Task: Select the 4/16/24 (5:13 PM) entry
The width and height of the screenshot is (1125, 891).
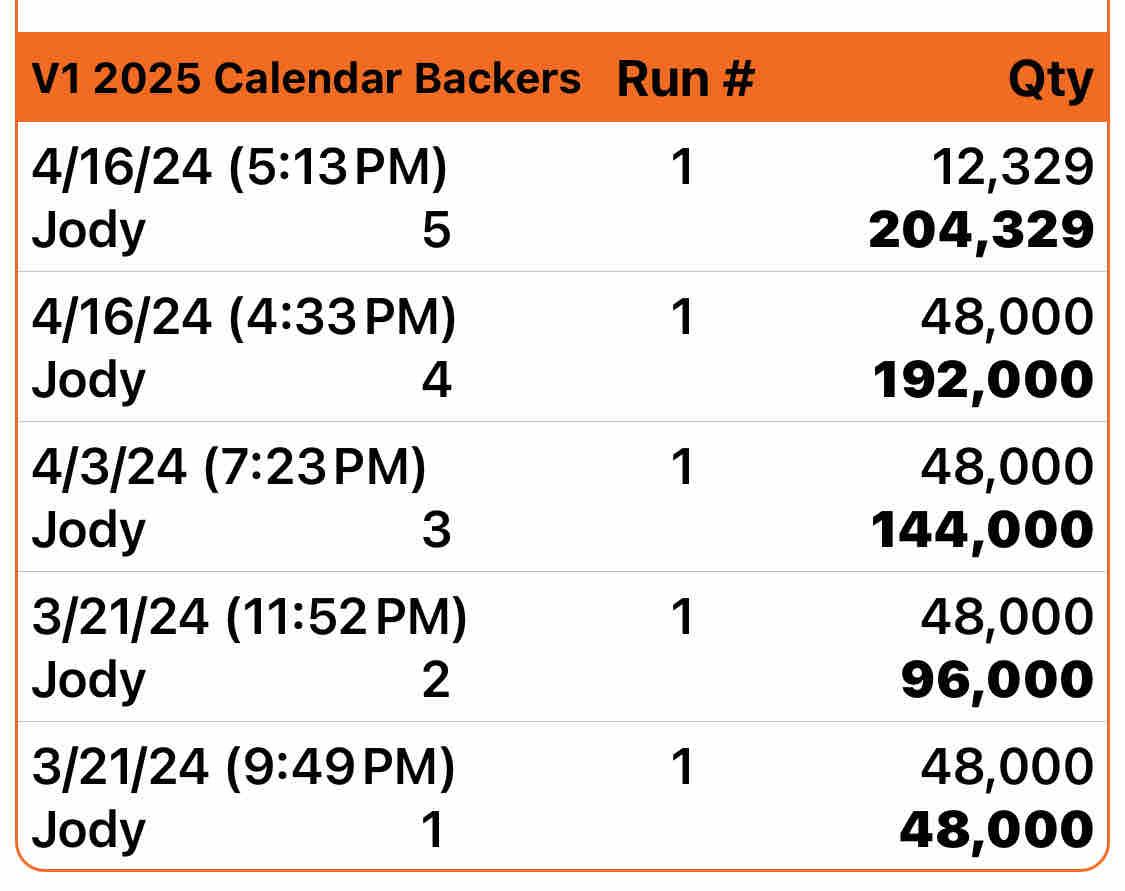Action: click(239, 167)
